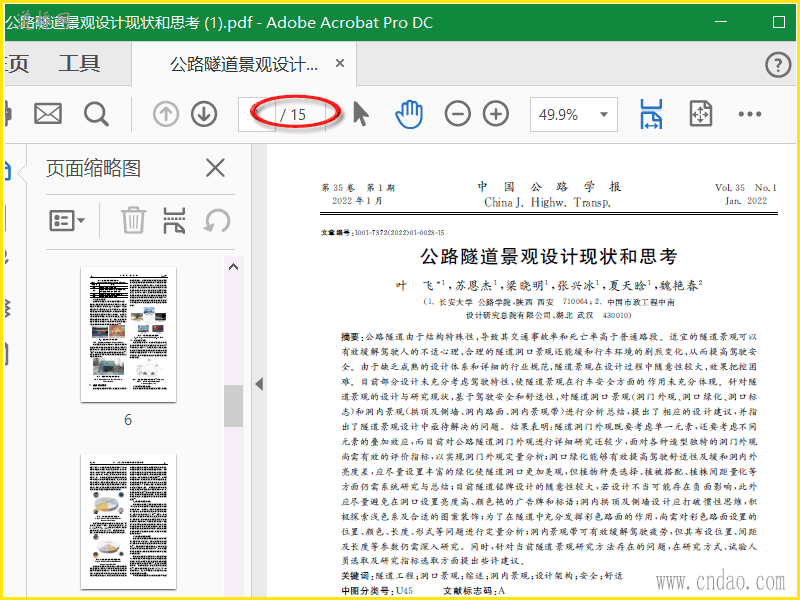Click the Vol. 35 No. 1 header text
The height and width of the screenshot is (600, 800).
tap(745, 188)
